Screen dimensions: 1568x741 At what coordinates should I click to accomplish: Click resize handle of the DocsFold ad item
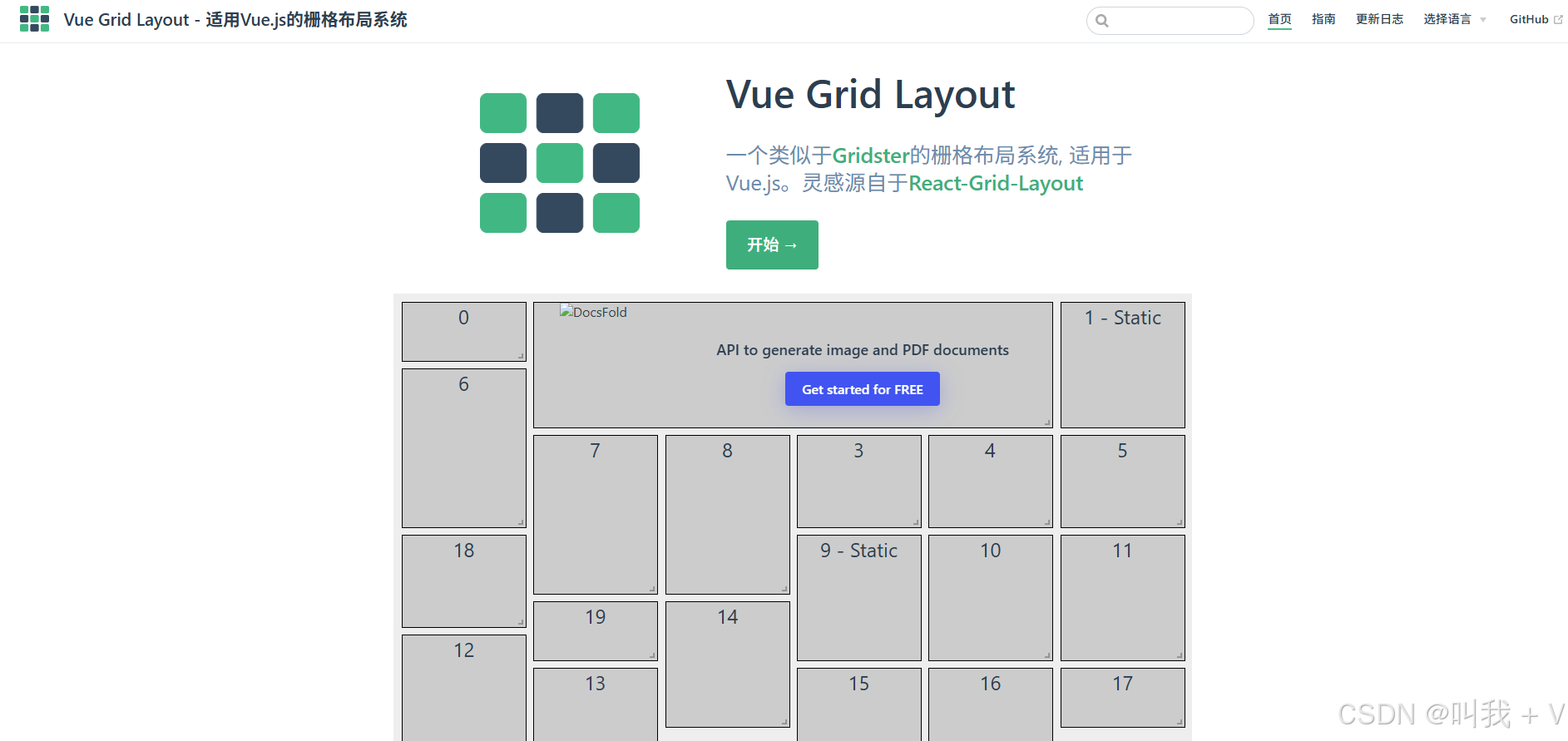(x=1047, y=422)
